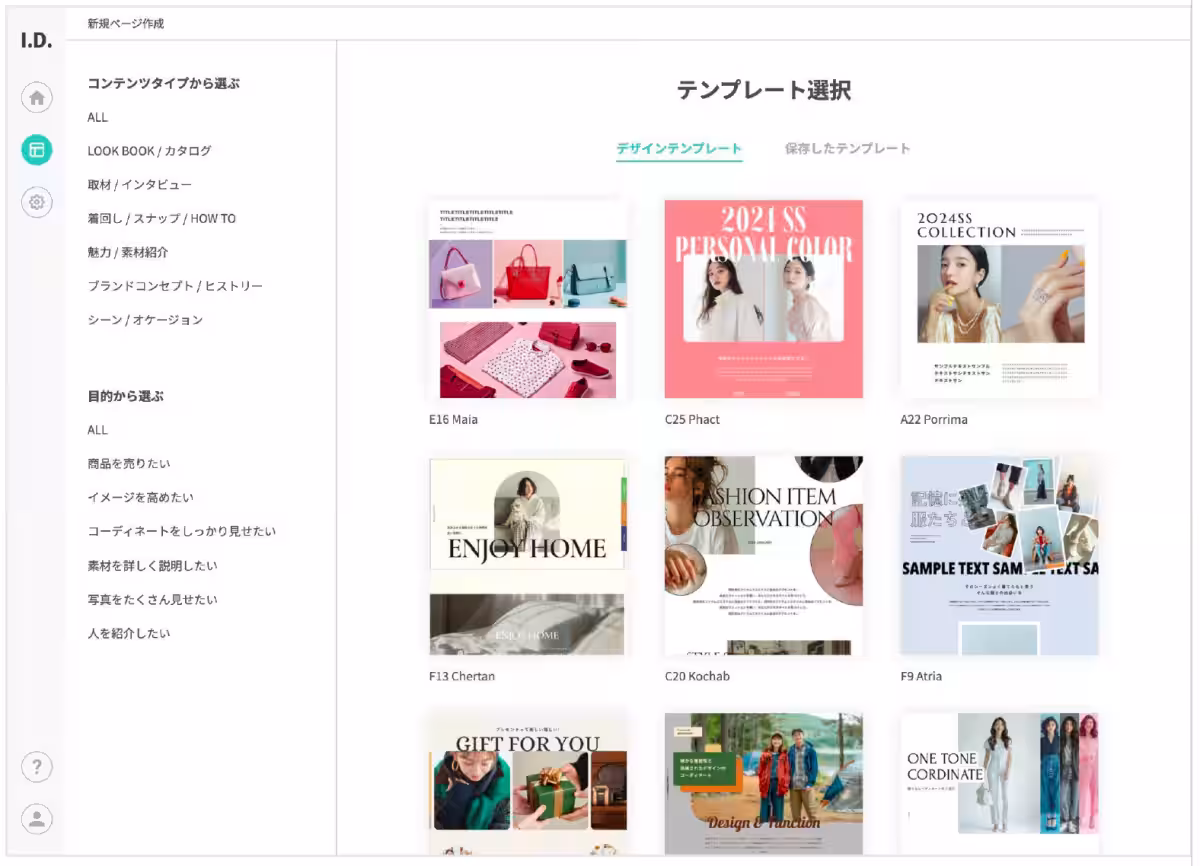Open the Design & Function template thumbnail
This screenshot has width=1200, height=866.
point(764,784)
